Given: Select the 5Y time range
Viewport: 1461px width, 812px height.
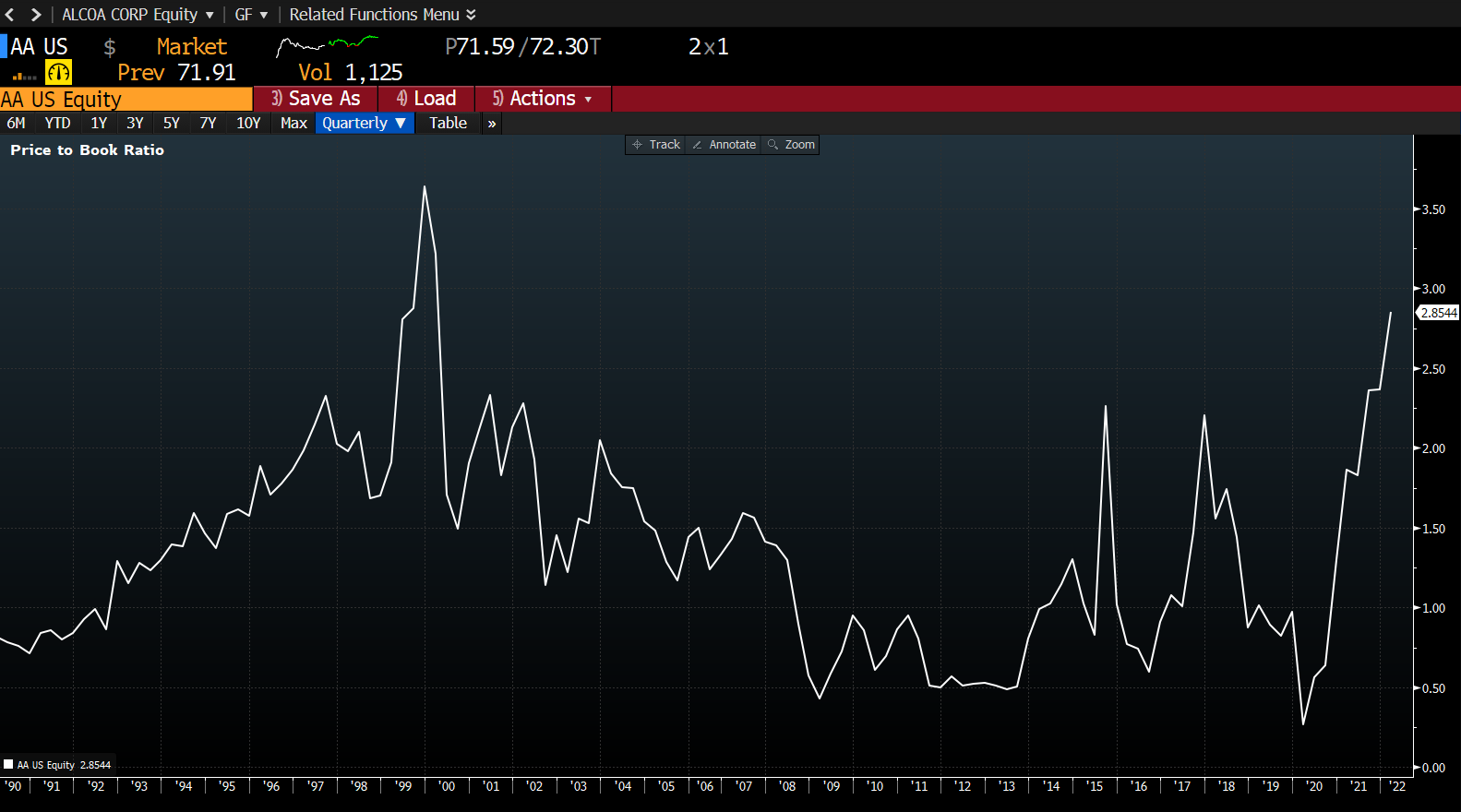Looking at the screenshot, I should point(172,124).
